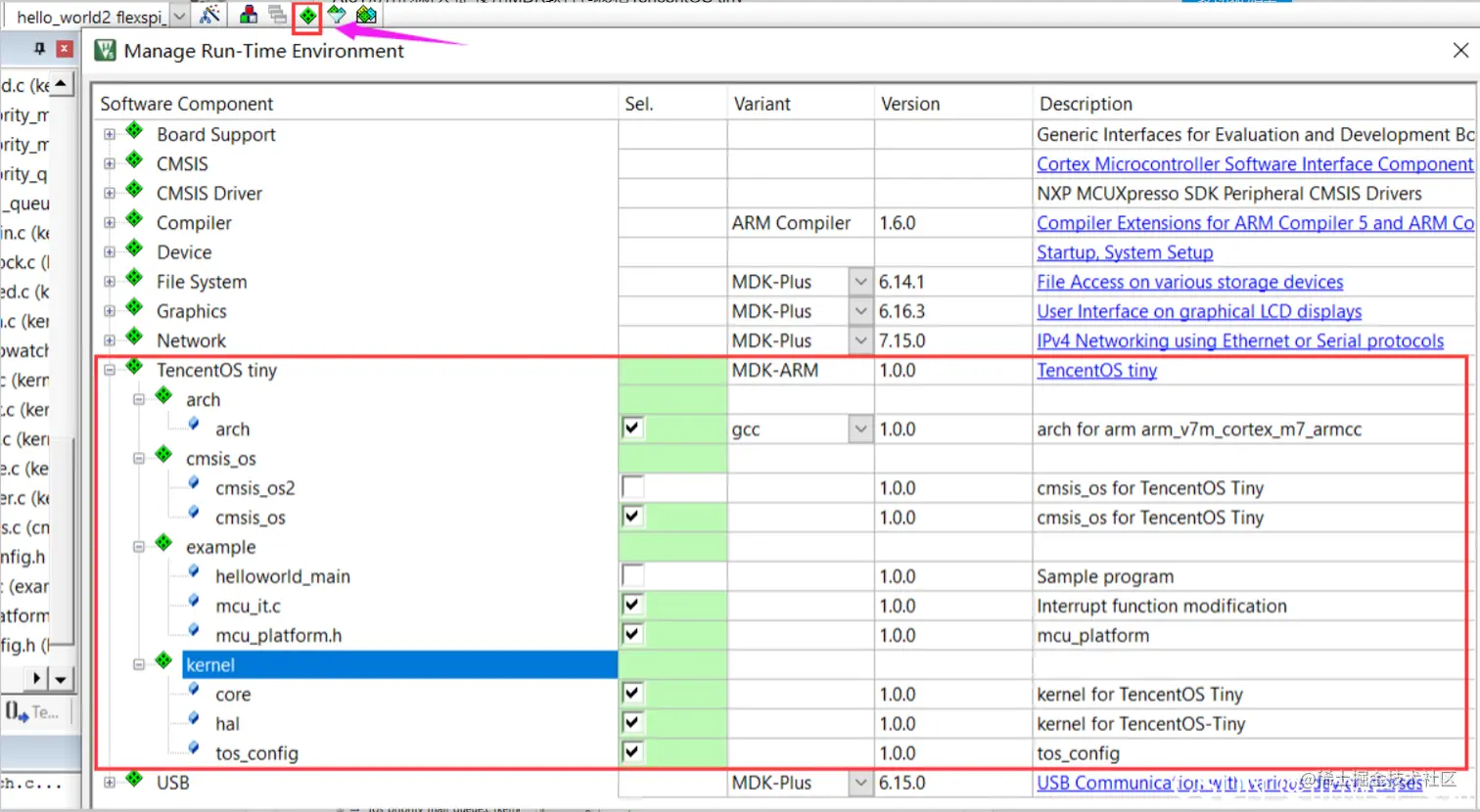This screenshot has height=812, width=1480.
Task: Click project panel tab scroll right arrow
Action: coord(37,678)
